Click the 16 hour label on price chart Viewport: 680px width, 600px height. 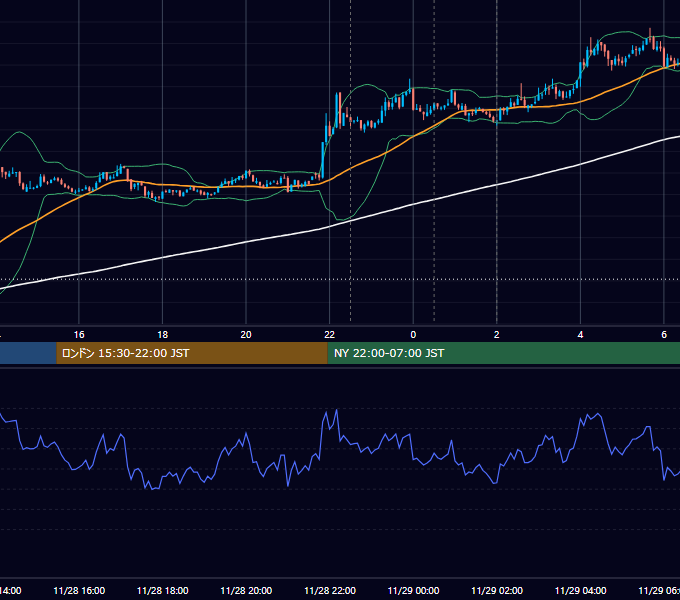(x=79, y=335)
